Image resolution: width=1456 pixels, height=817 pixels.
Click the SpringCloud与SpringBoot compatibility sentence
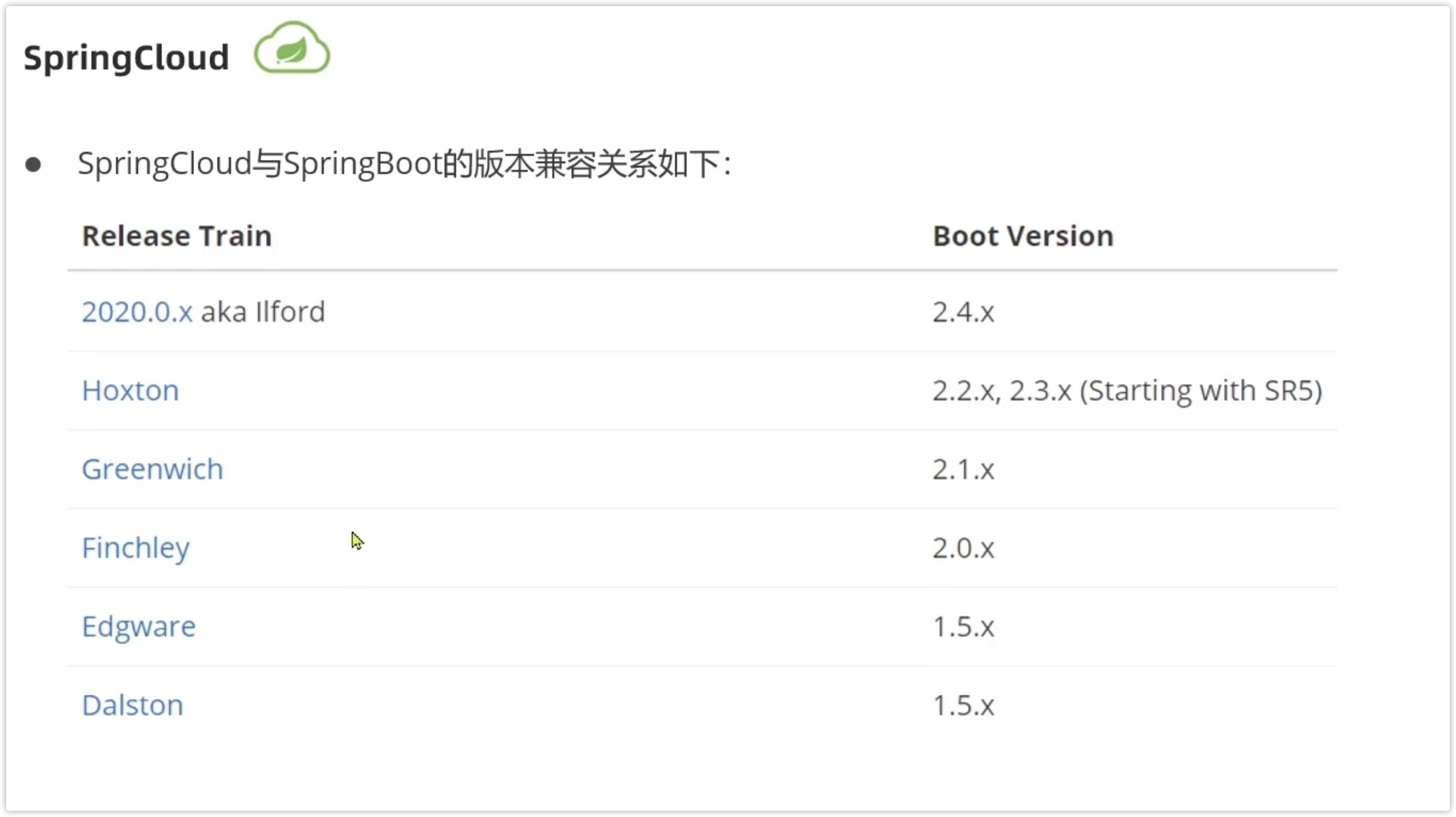point(405,165)
